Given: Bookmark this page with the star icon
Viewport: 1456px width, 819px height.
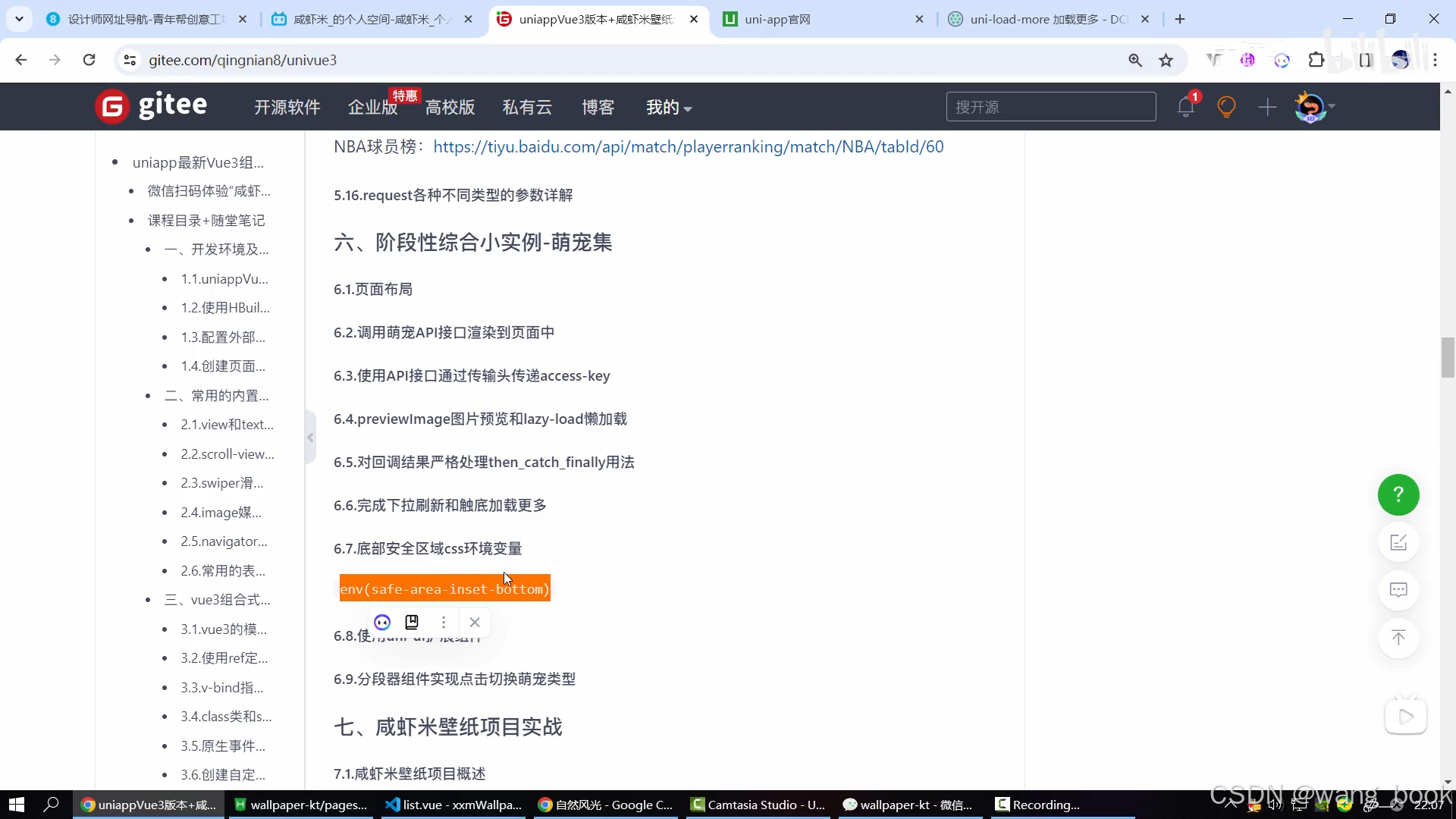Looking at the screenshot, I should pyautogui.click(x=1166, y=60).
